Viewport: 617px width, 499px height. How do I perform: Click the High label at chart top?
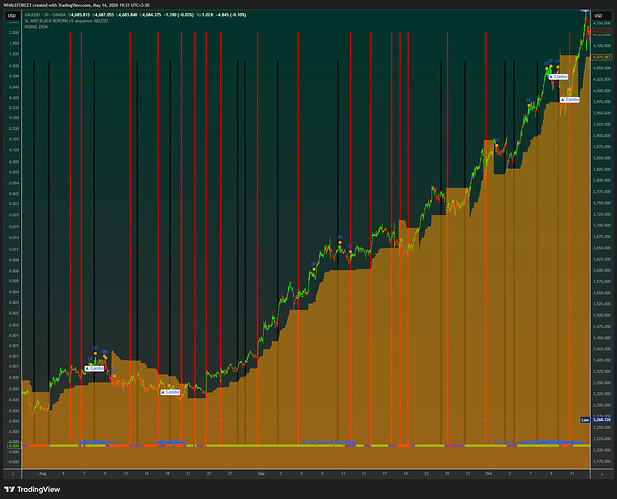[x=585, y=11]
